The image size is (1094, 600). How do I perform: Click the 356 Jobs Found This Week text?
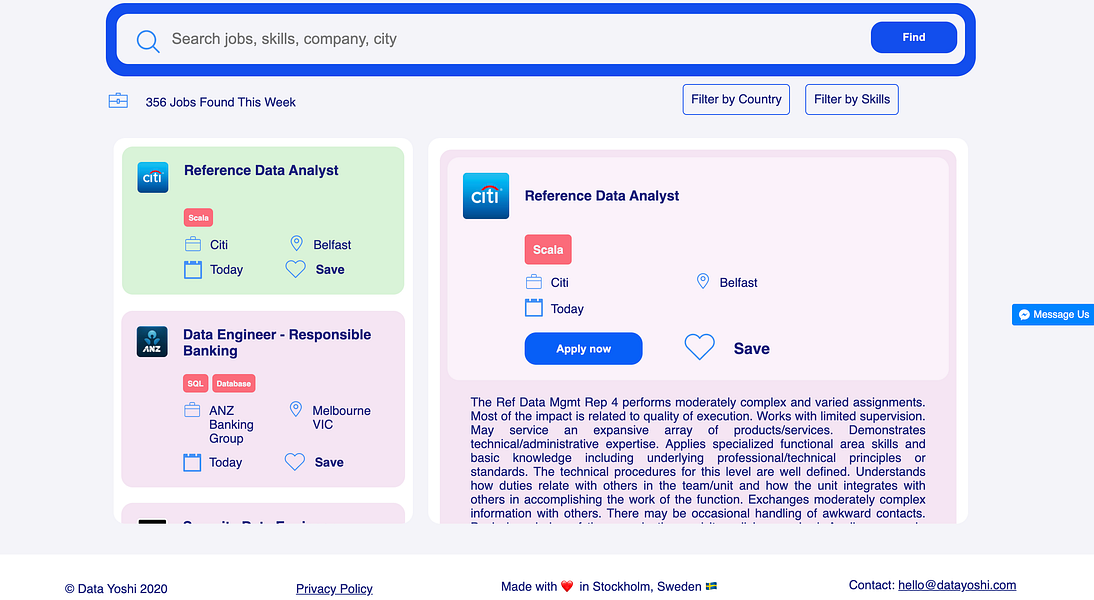tap(220, 103)
